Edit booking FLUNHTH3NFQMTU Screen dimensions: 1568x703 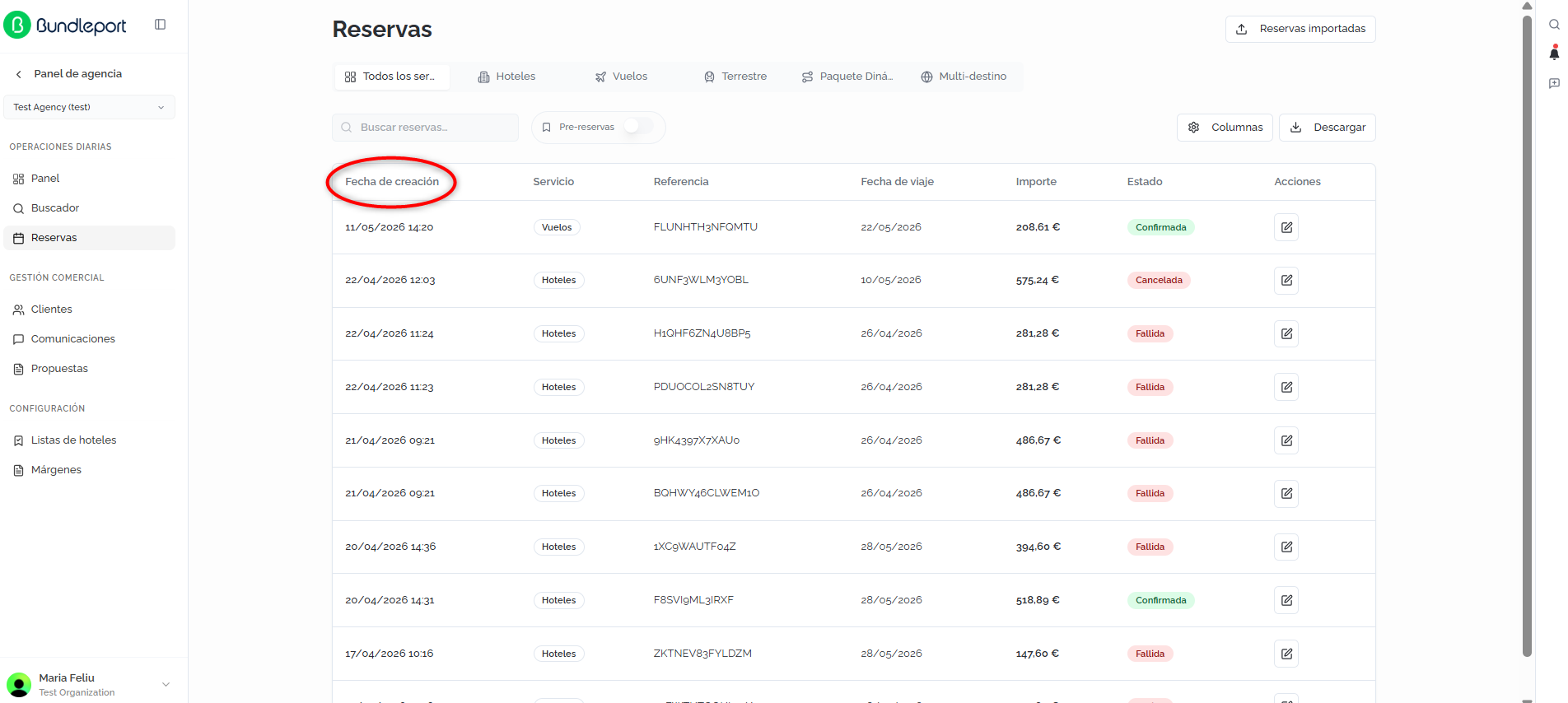[1286, 227]
